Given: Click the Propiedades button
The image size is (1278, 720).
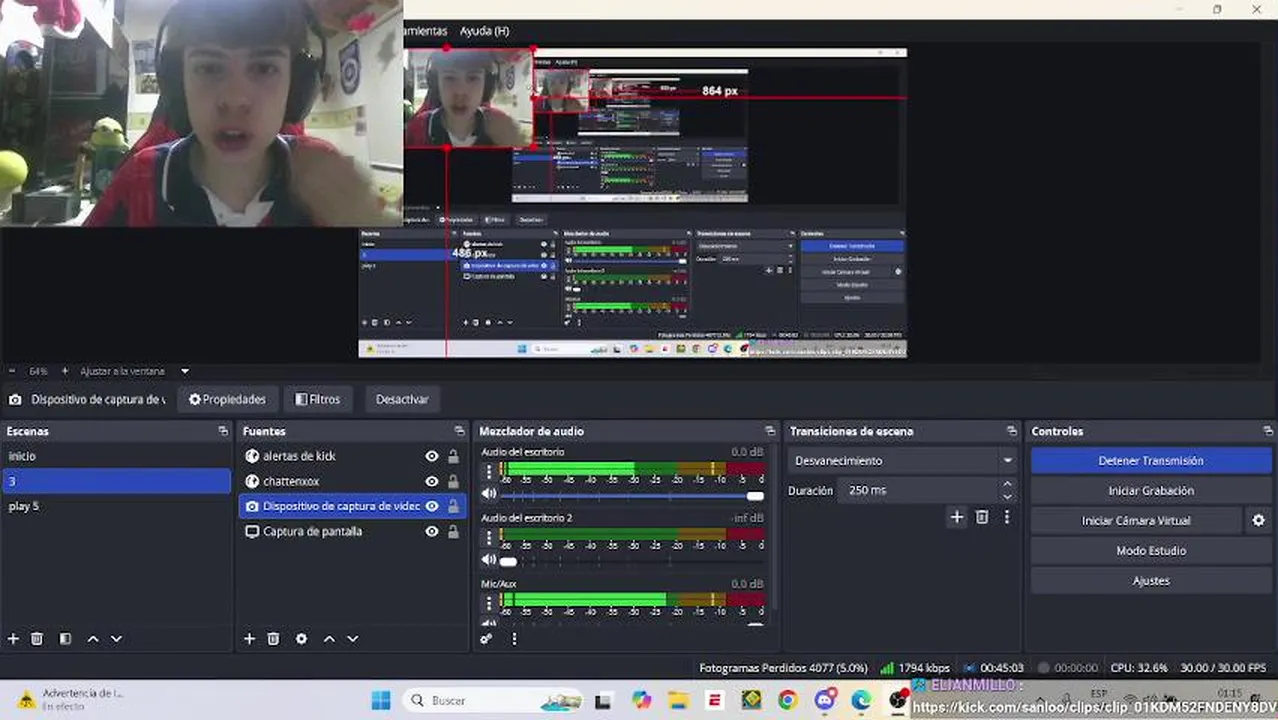Looking at the screenshot, I should click(x=227, y=399).
